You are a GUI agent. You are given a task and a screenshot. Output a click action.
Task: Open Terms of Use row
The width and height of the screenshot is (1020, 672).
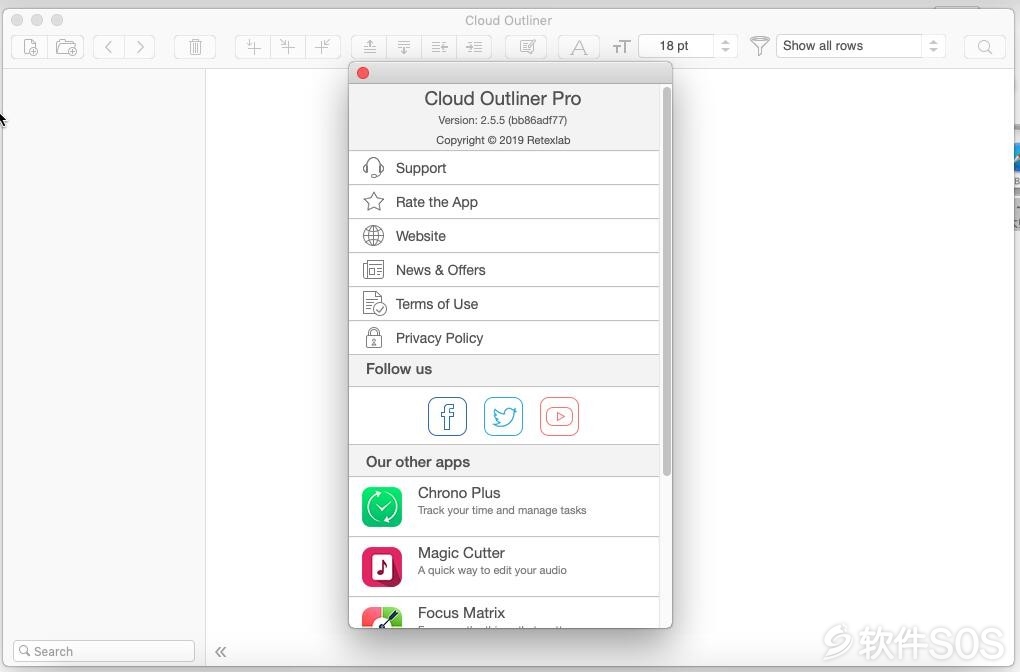coord(504,304)
